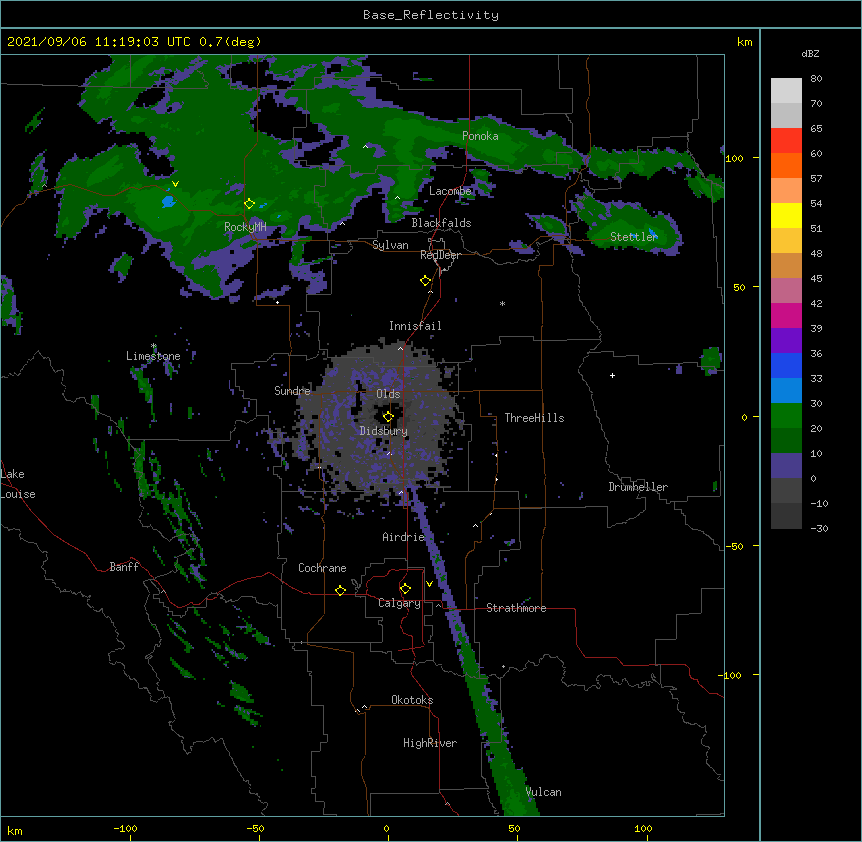The width and height of the screenshot is (862, 842).
Task: Click the Ponoka label
Action: pyautogui.click(x=480, y=136)
